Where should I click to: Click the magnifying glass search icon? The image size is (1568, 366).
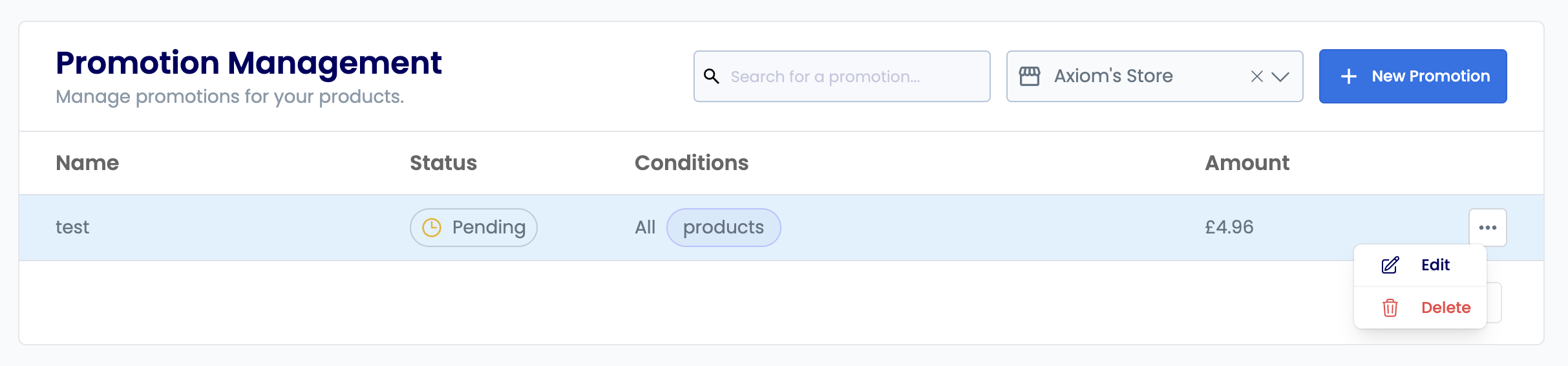pos(712,76)
